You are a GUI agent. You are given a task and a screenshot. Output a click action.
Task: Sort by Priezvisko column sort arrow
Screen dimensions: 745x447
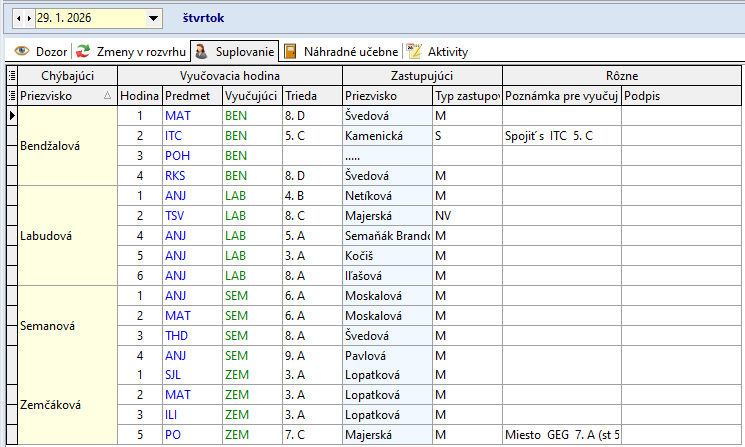(107, 96)
